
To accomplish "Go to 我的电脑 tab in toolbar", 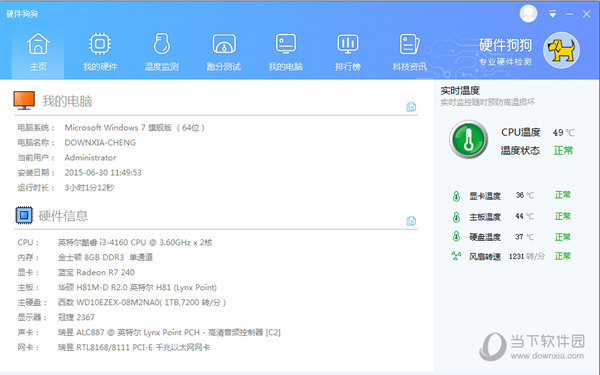I will (286, 52).
